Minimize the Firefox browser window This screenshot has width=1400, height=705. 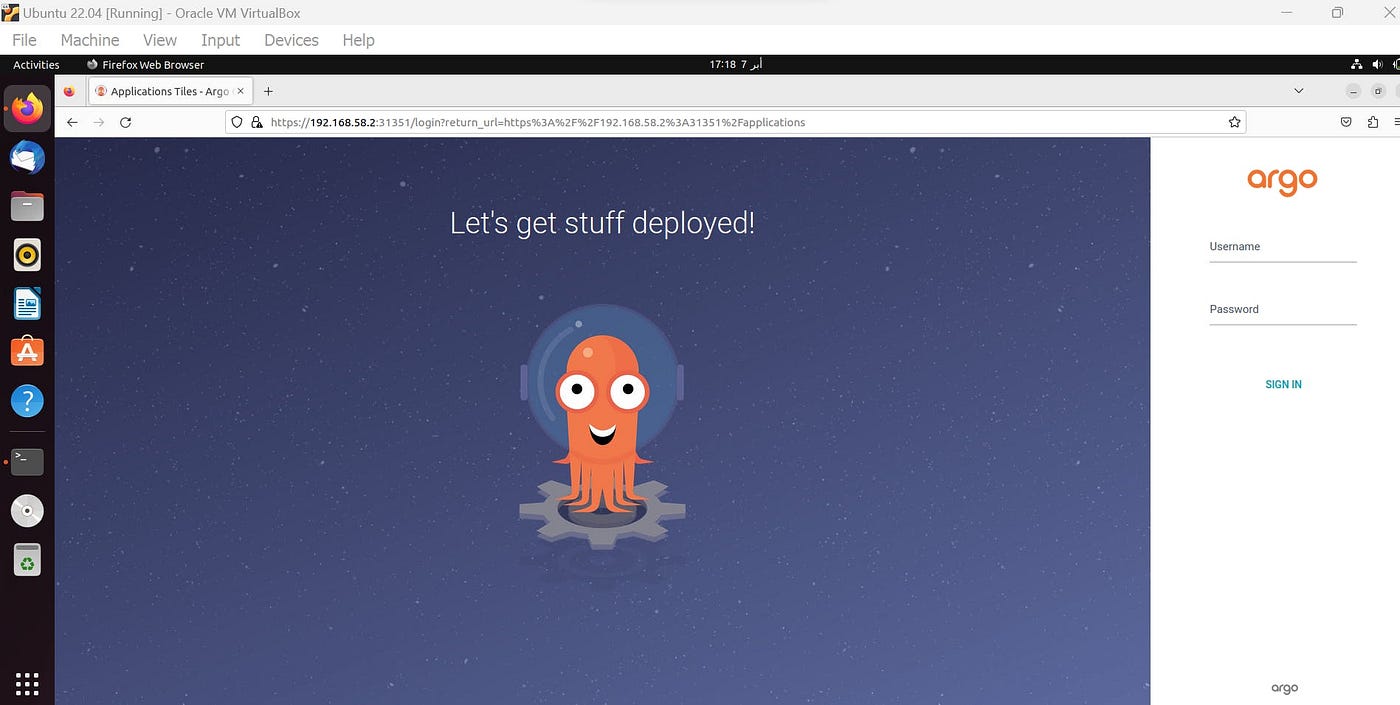click(1354, 91)
